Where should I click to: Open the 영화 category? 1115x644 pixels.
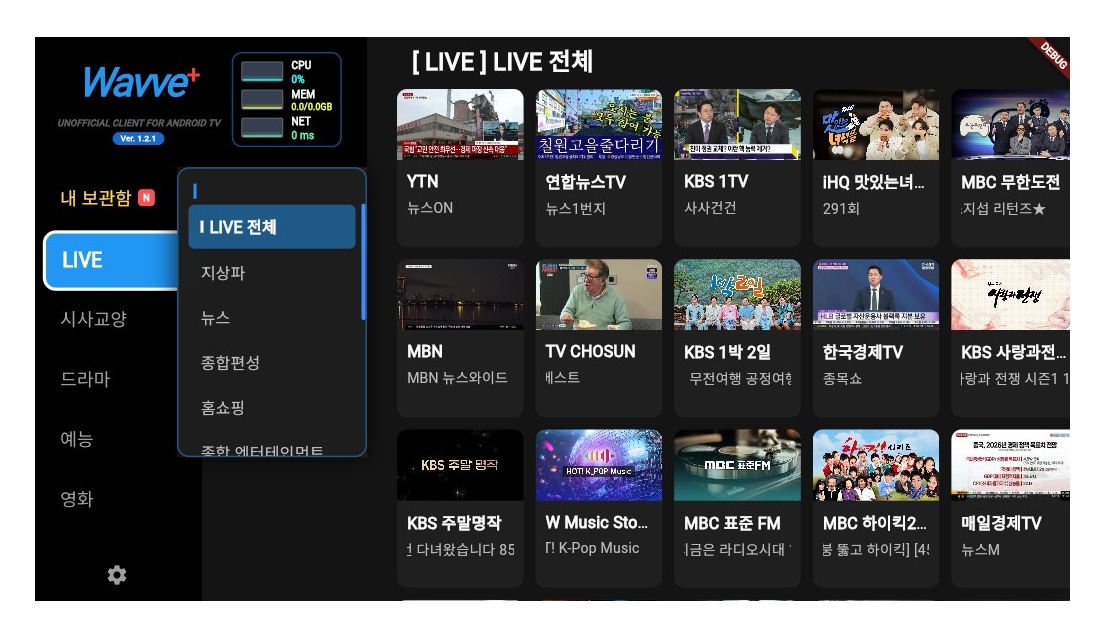coord(77,498)
